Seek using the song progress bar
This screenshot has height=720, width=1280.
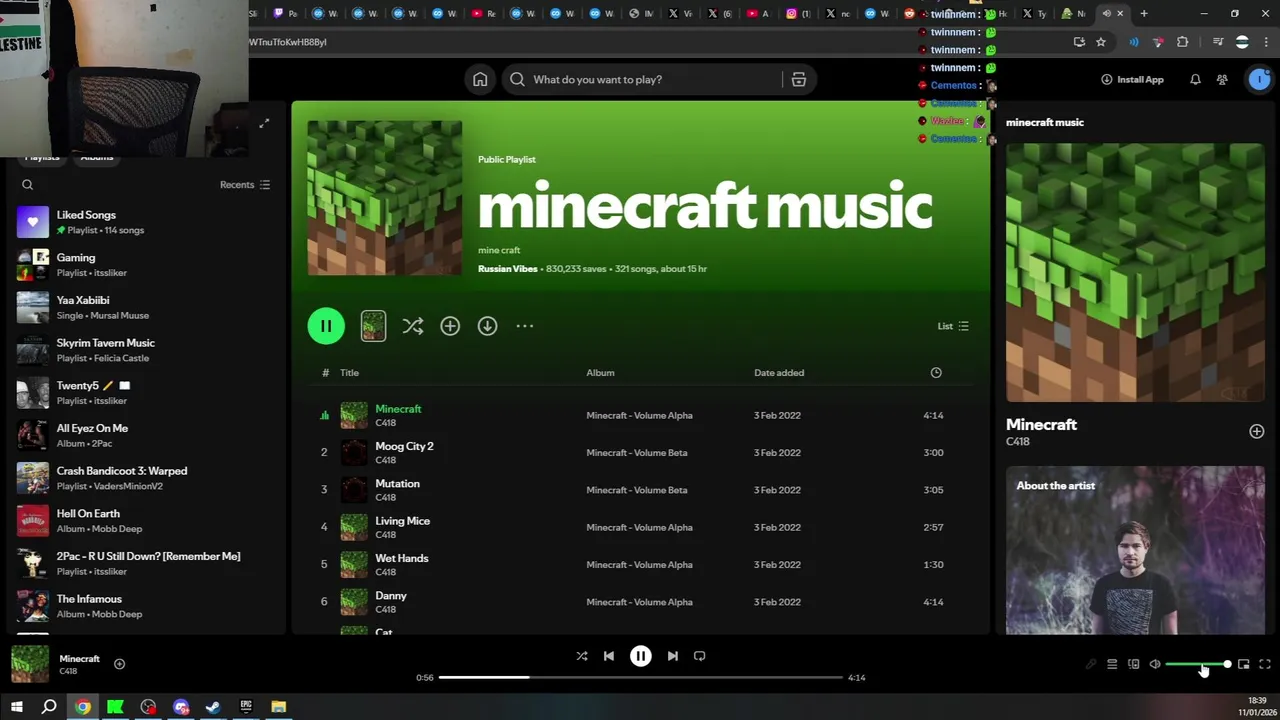640,677
